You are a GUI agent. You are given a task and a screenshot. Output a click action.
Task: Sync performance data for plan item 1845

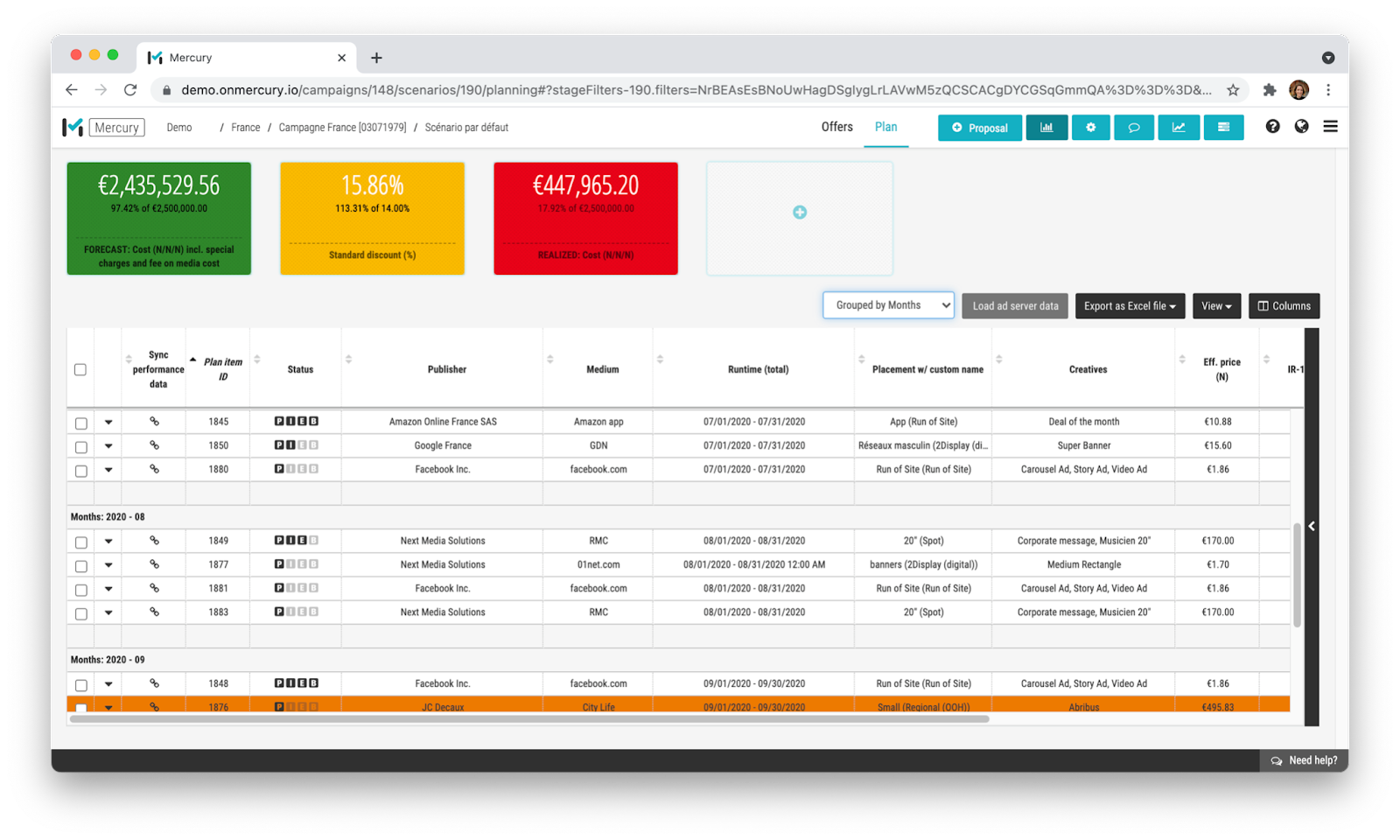(154, 421)
